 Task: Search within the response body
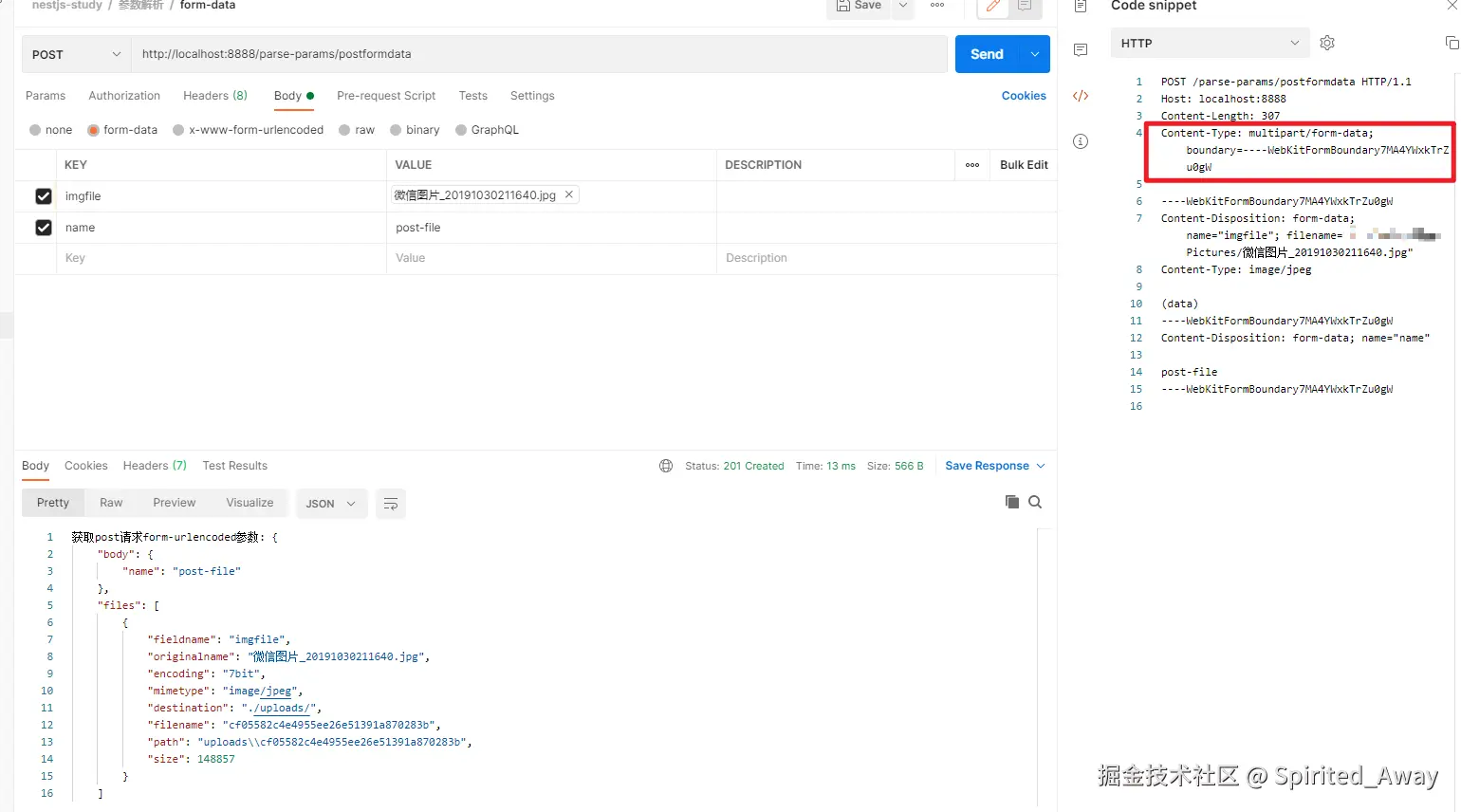(1035, 502)
